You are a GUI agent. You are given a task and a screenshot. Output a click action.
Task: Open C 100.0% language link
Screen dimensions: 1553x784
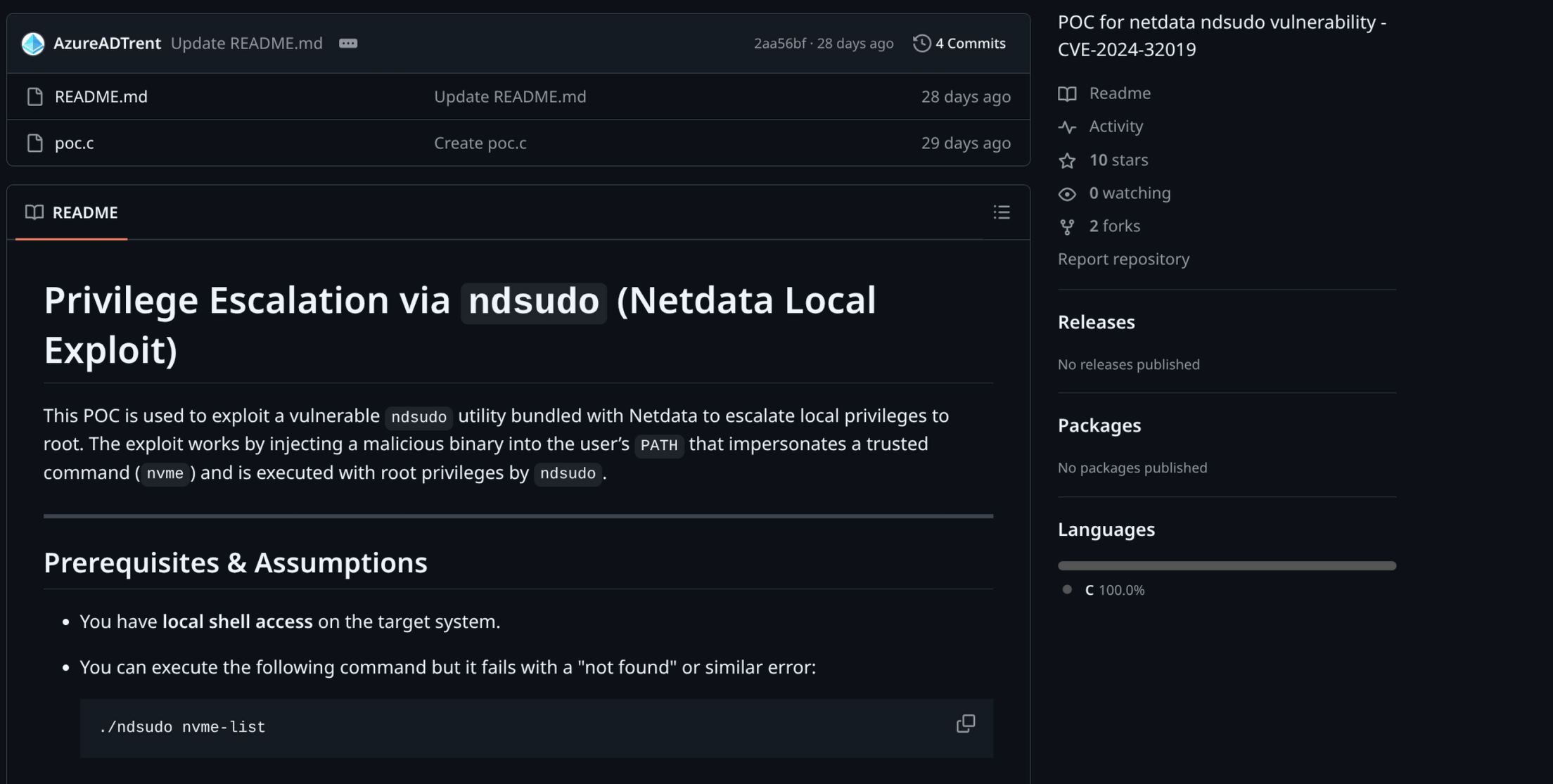coord(1115,591)
